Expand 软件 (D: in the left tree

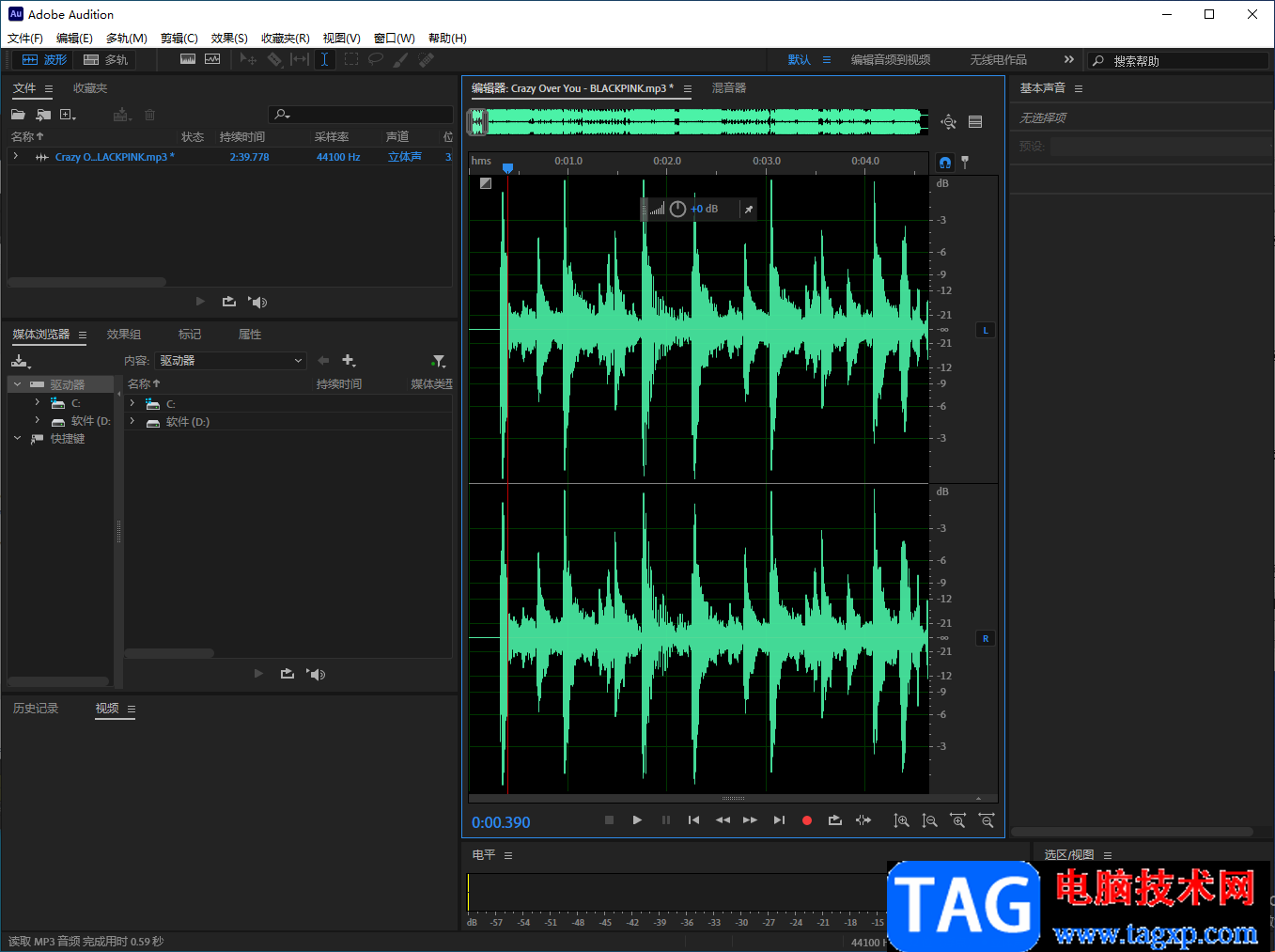tap(38, 420)
